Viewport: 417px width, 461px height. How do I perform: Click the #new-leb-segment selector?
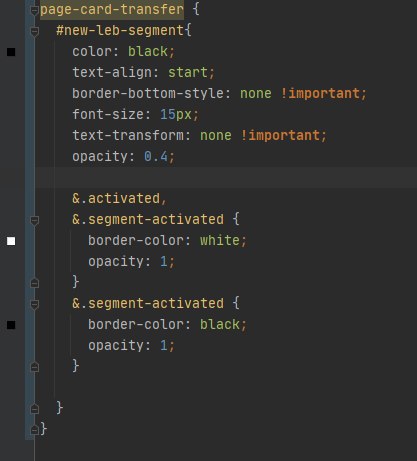click(120, 31)
